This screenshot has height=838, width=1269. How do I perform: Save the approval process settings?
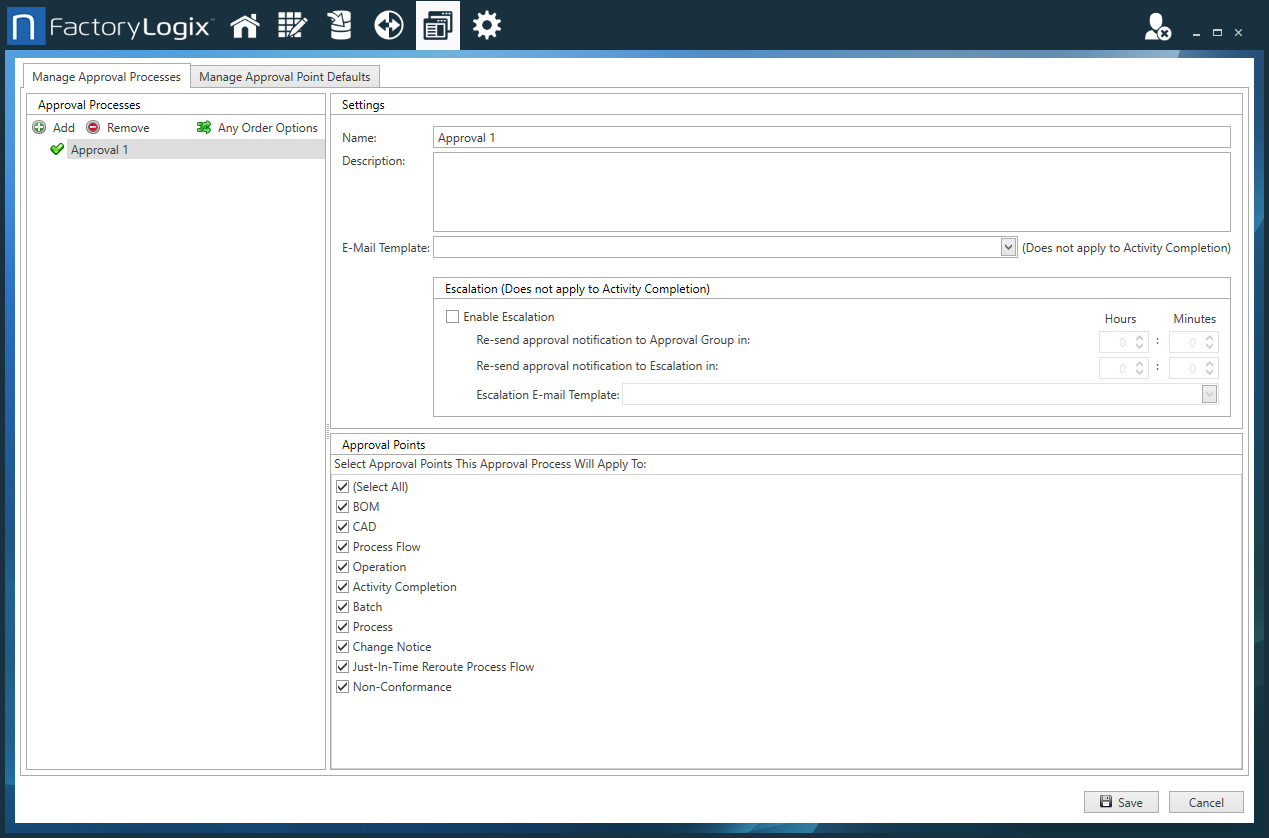(x=1121, y=802)
